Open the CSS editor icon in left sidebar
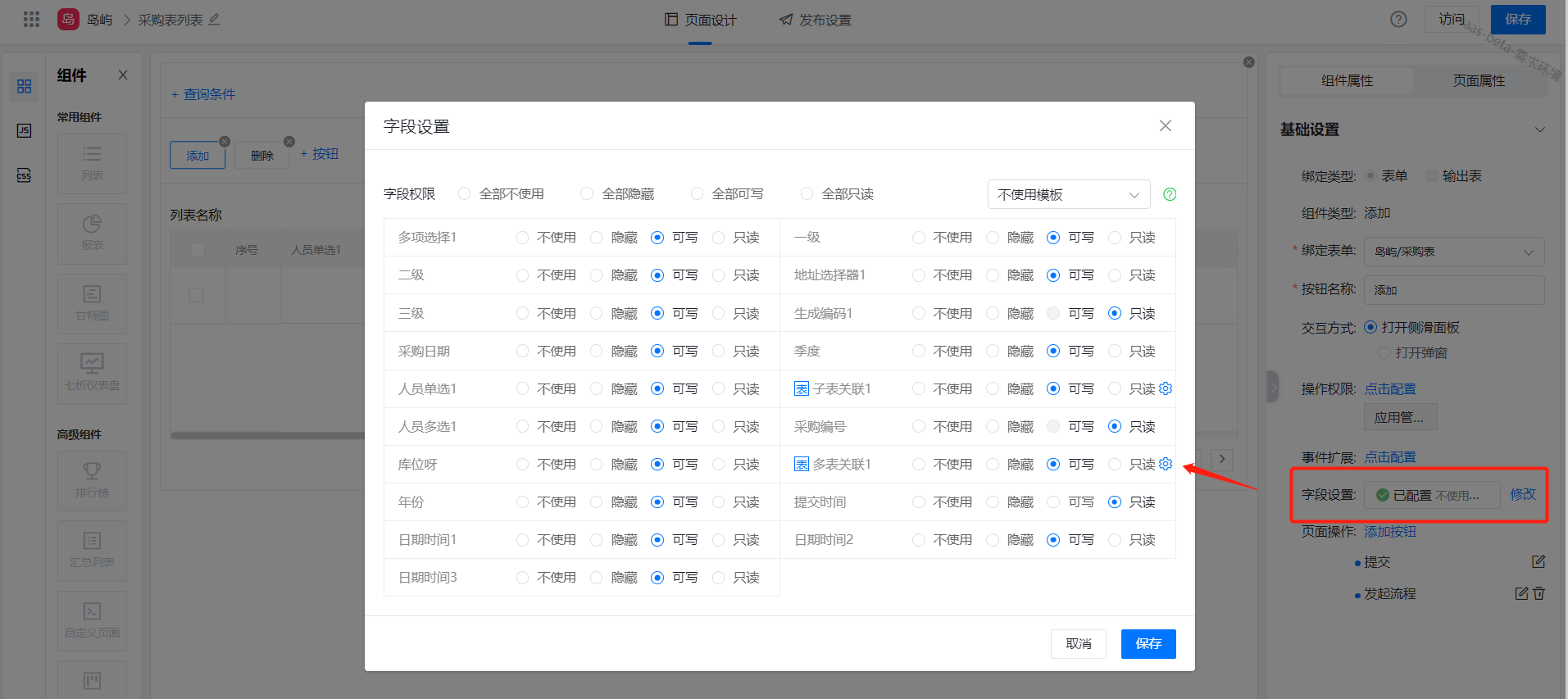 point(24,175)
